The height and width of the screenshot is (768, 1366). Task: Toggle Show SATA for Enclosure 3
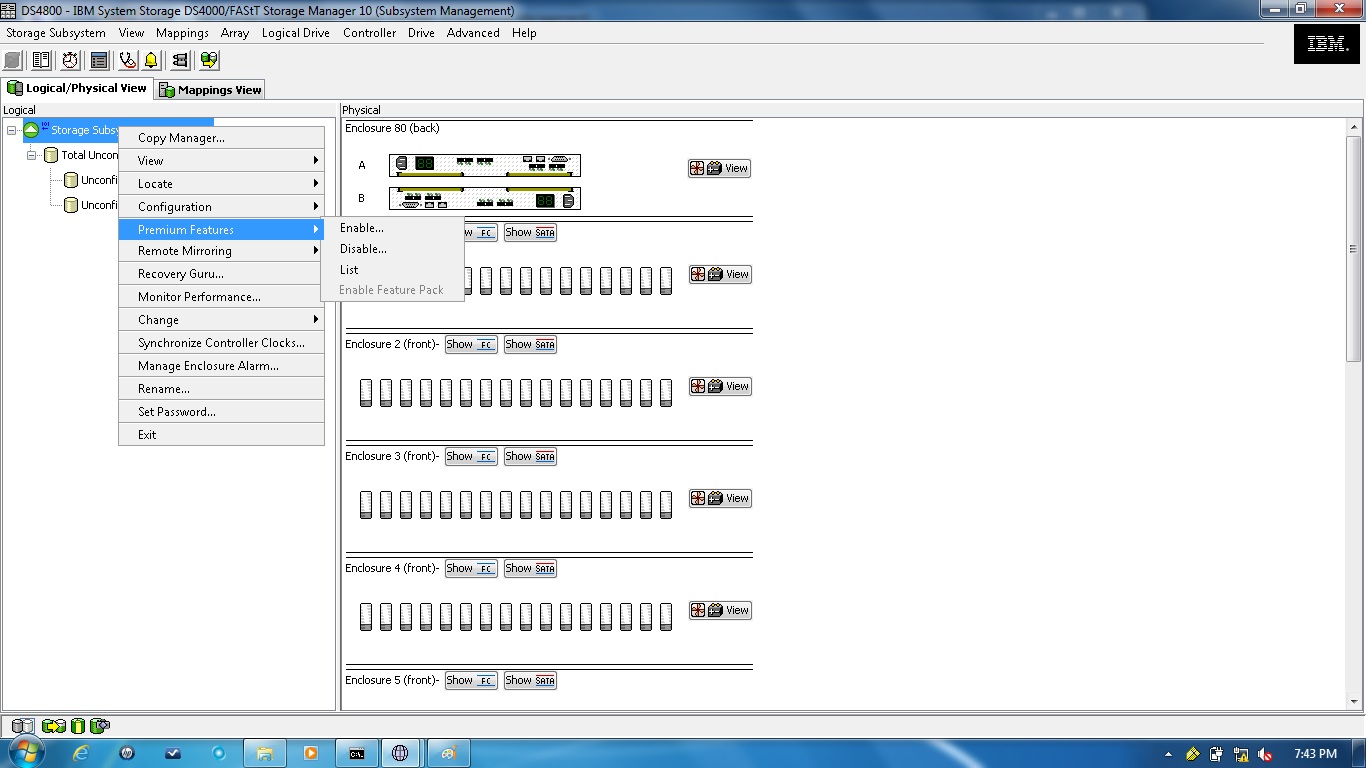point(530,456)
